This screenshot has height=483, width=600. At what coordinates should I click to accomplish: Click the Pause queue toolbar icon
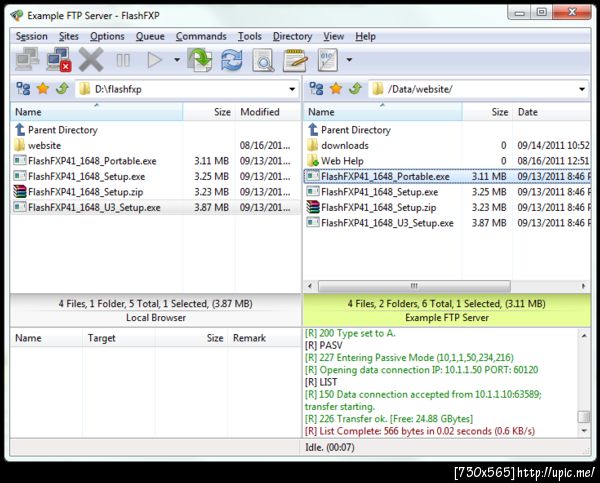coord(123,60)
